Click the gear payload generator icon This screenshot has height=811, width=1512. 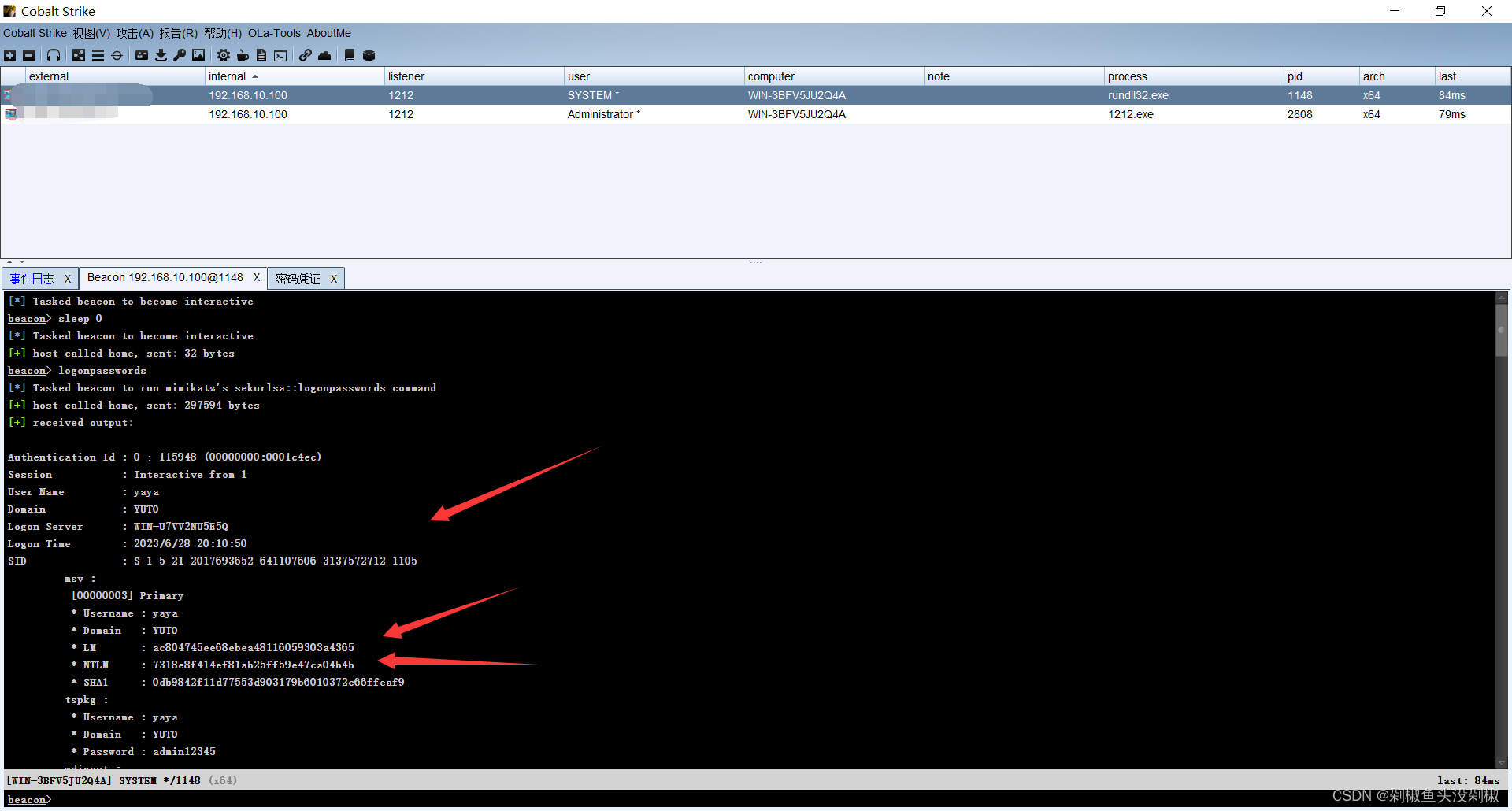tap(224, 55)
